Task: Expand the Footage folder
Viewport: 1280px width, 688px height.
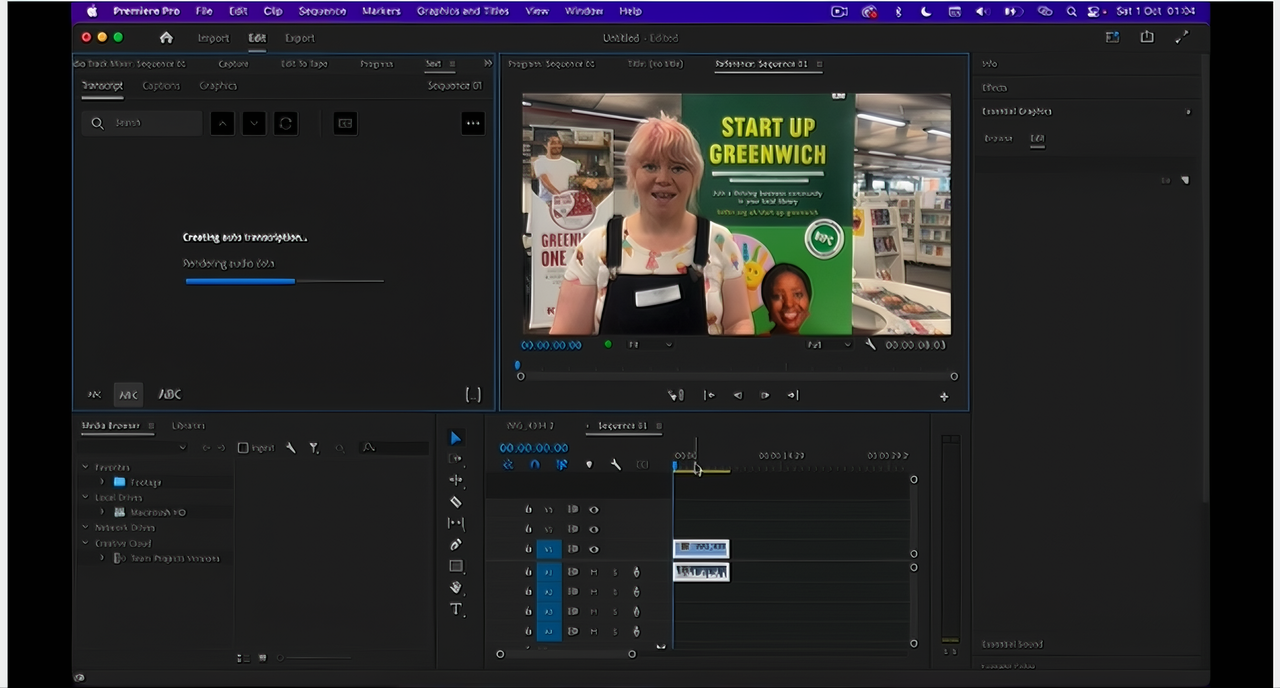Action: coord(102,482)
